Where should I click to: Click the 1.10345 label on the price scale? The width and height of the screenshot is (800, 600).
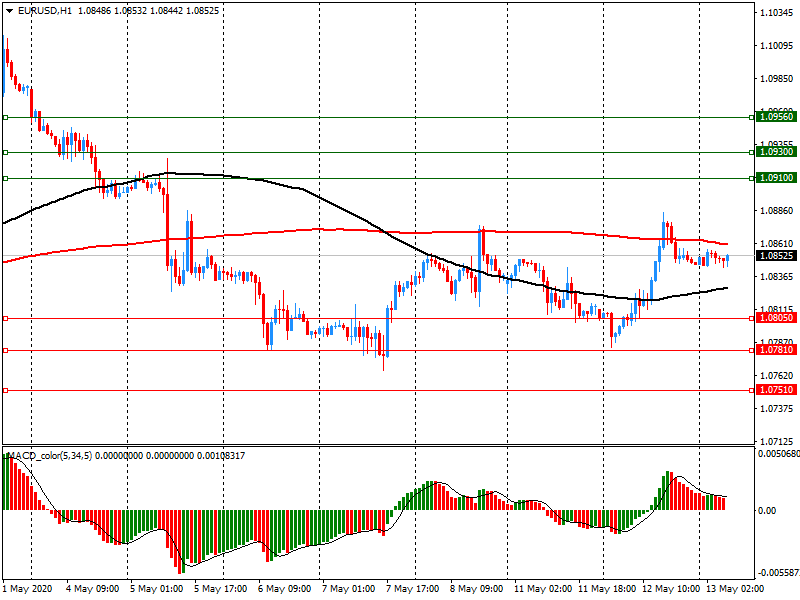point(776,13)
